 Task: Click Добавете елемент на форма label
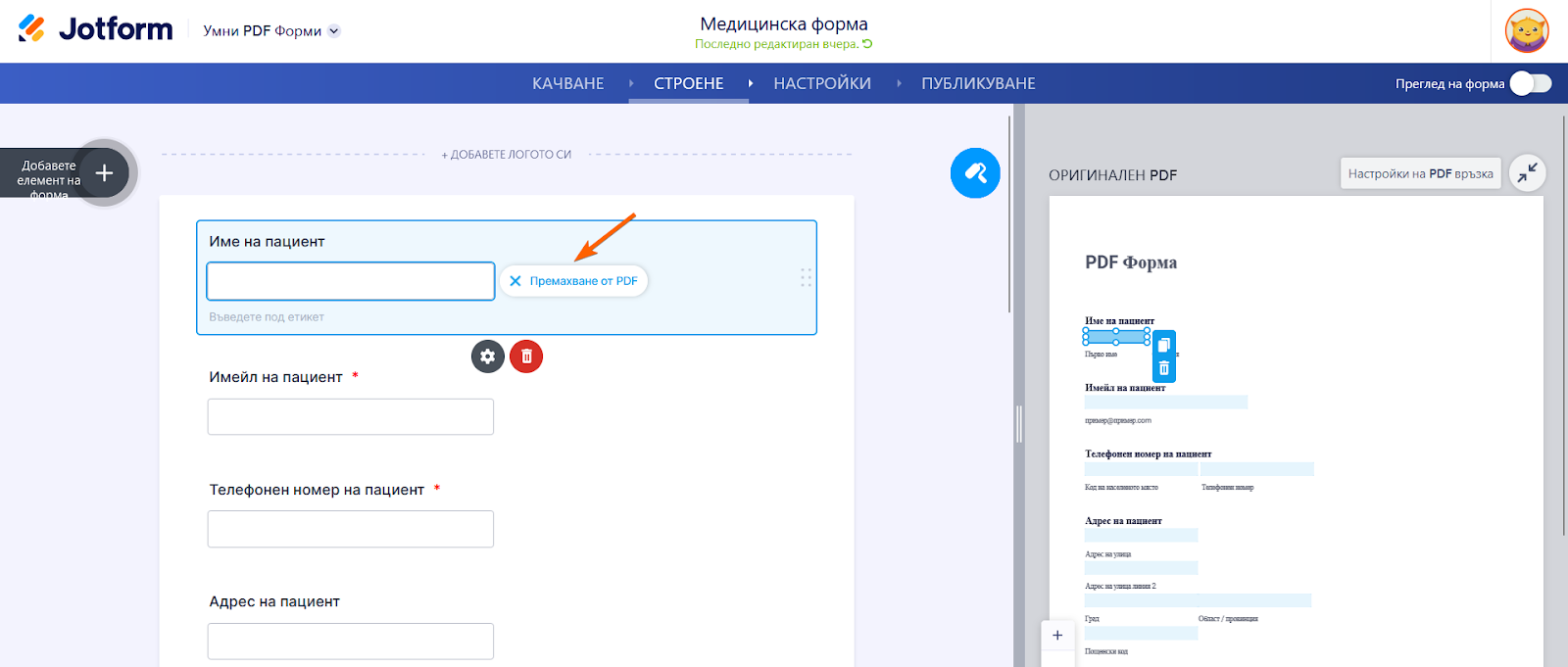[49, 180]
